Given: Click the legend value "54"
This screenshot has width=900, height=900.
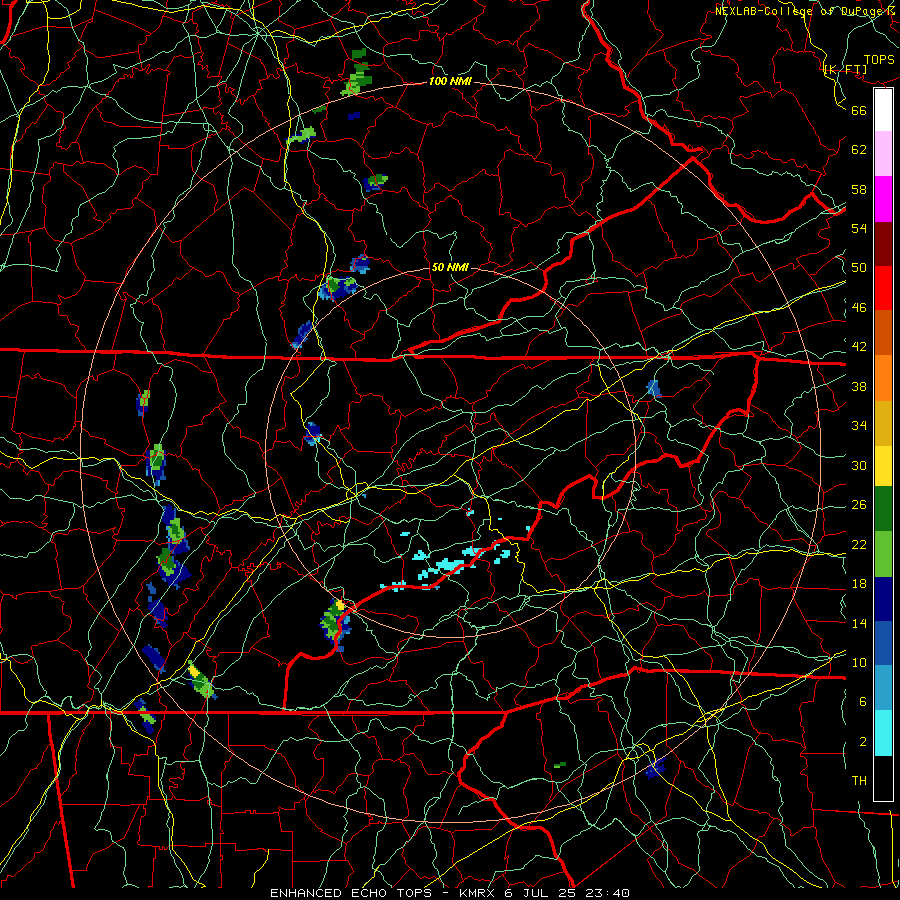Looking at the screenshot, I should click(859, 228).
